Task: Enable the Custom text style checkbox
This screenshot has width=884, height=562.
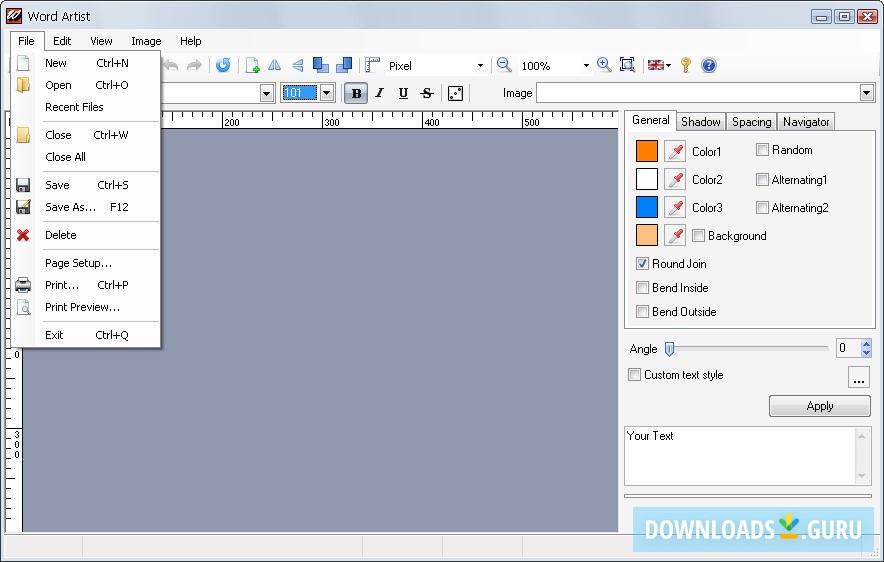Action: [x=634, y=375]
